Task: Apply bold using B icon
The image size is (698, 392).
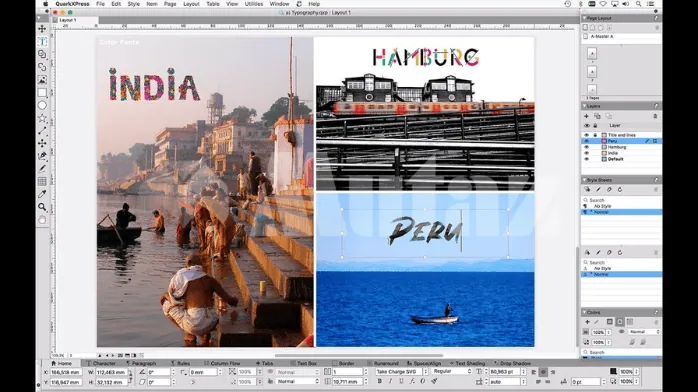Action: (380, 381)
